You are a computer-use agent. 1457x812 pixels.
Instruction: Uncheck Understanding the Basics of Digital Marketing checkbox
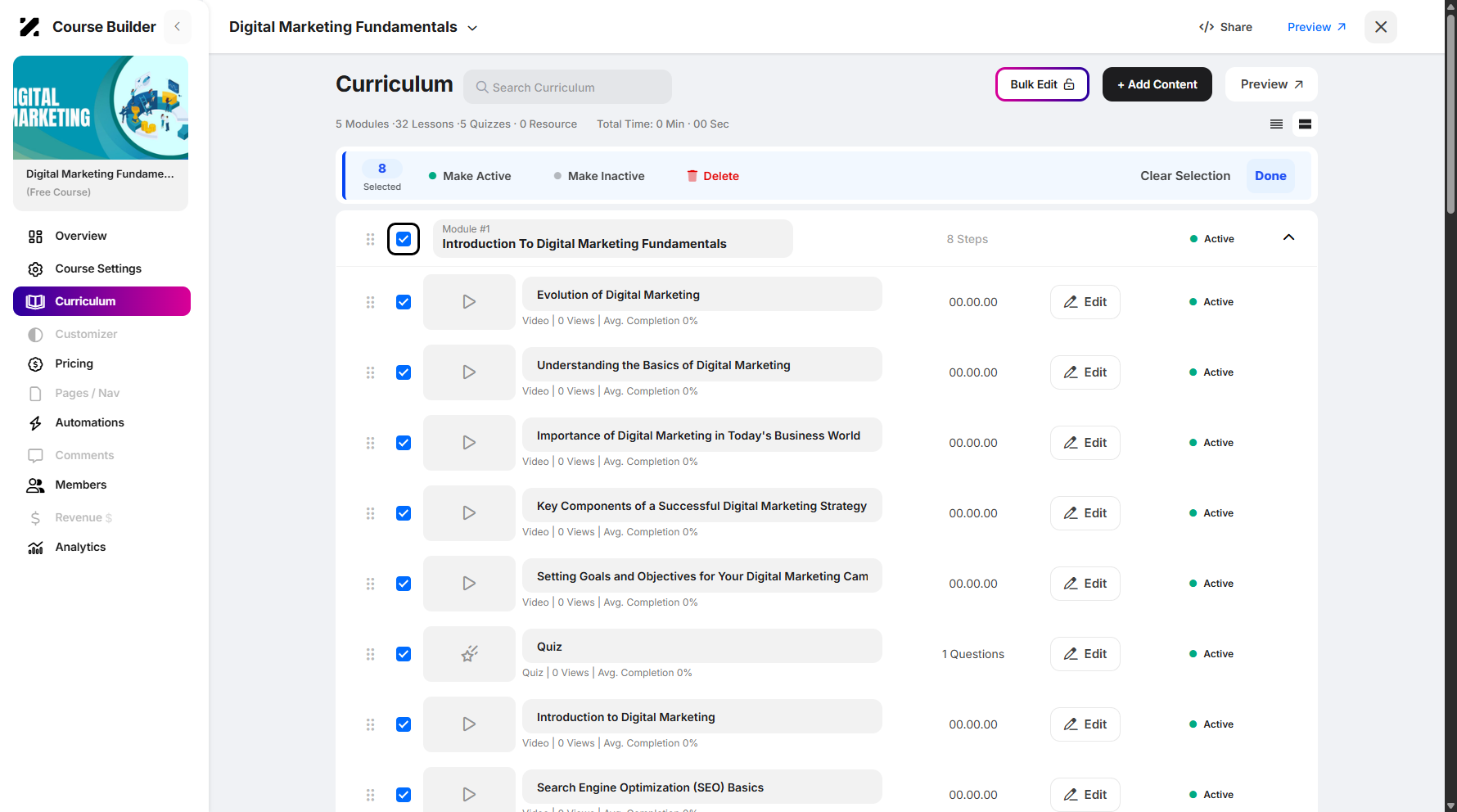tap(404, 372)
